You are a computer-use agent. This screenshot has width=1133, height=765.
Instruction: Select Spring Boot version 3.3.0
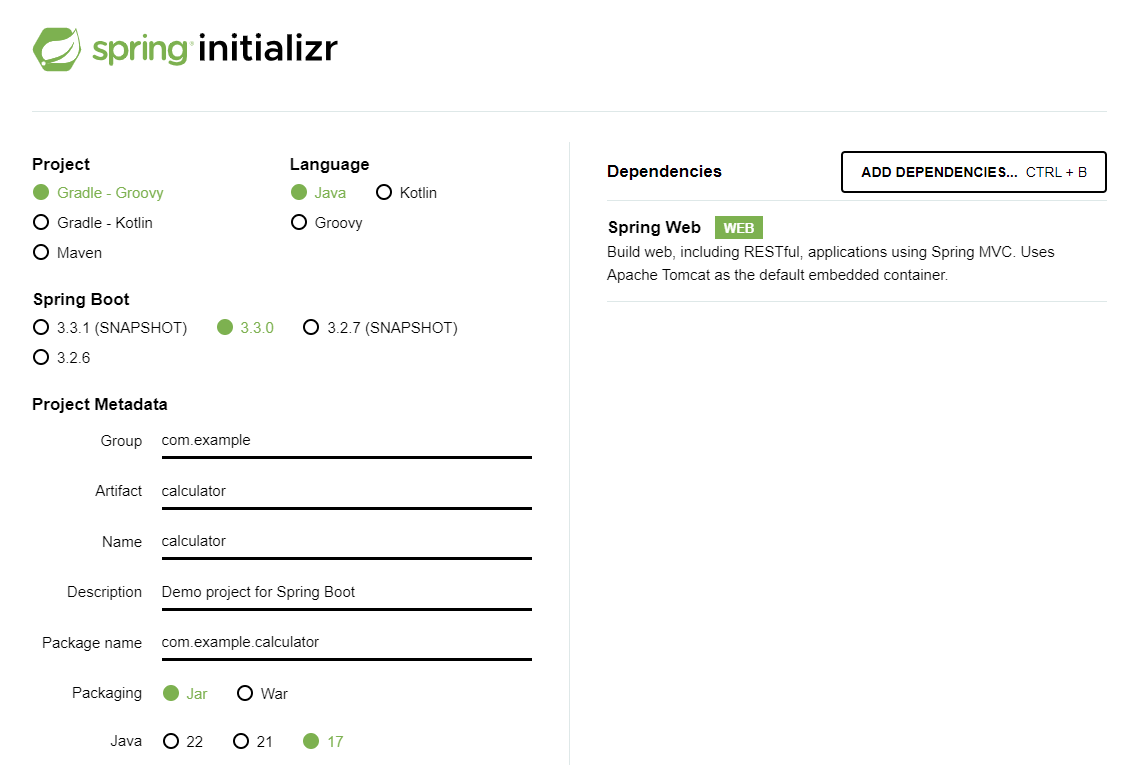246,328
